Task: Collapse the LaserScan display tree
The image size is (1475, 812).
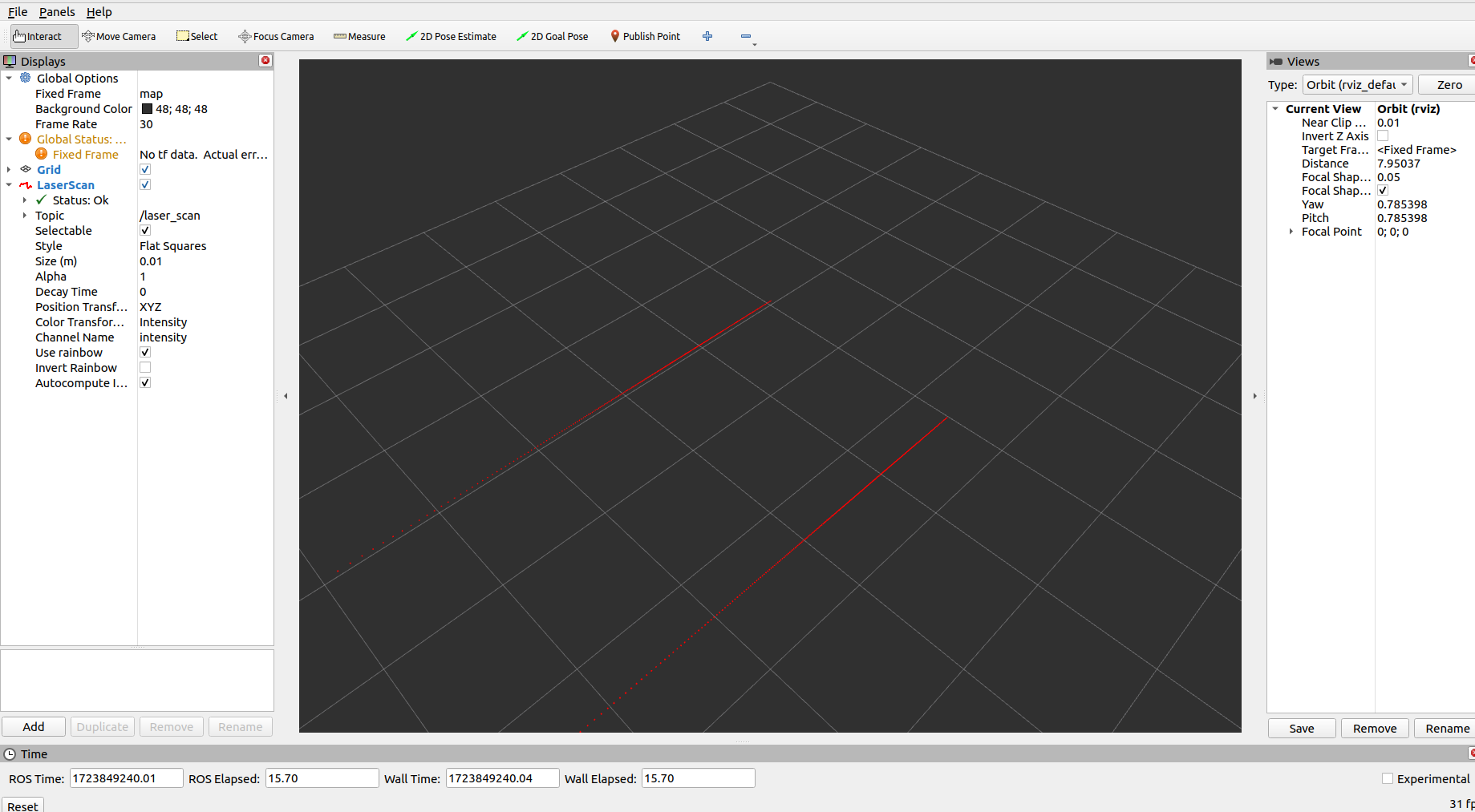Action: pos(9,184)
